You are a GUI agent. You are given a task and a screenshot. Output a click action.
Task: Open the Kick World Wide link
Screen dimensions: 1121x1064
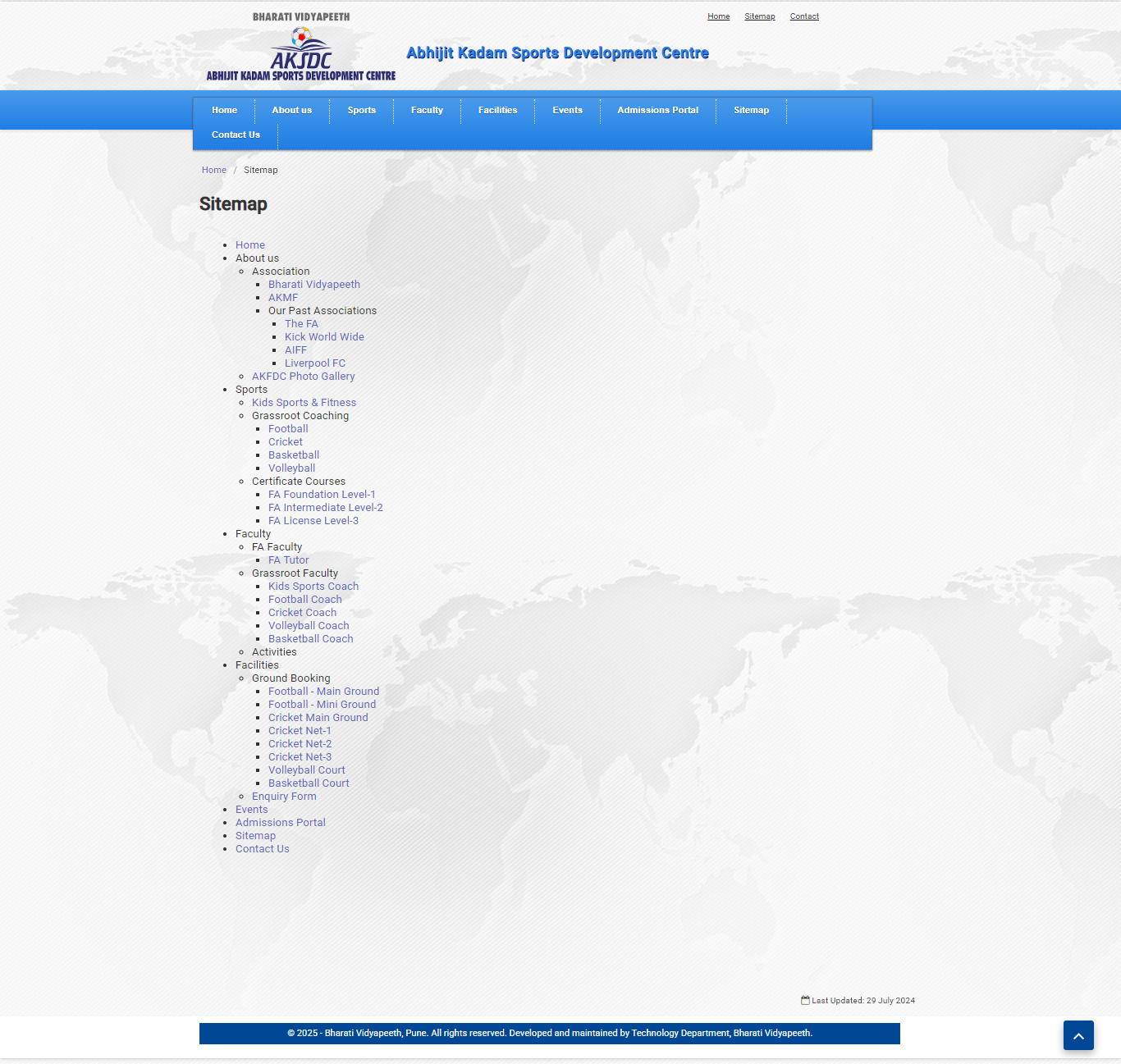(x=324, y=337)
